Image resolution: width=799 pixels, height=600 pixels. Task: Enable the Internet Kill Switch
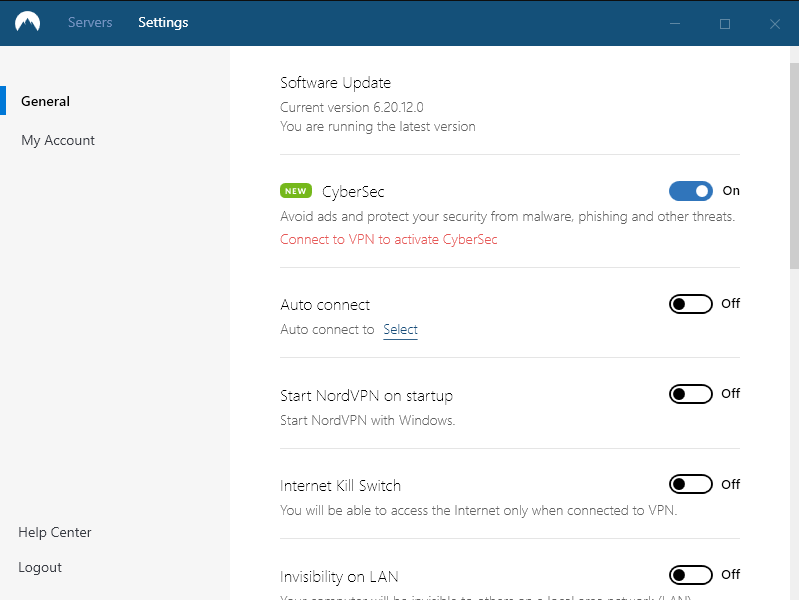[690, 484]
